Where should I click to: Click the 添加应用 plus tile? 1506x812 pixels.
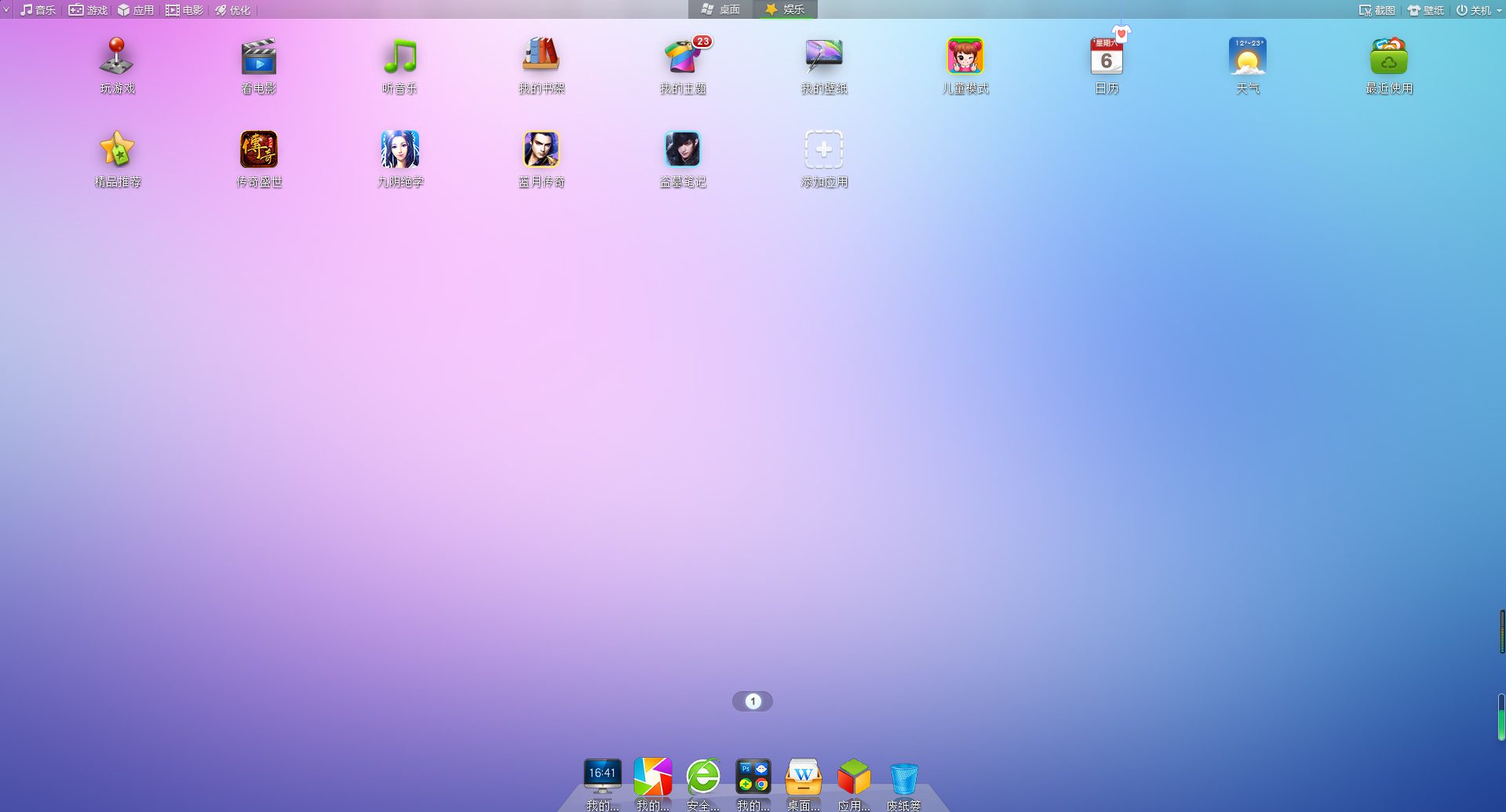pyautogui.click(x=823, y=149)
